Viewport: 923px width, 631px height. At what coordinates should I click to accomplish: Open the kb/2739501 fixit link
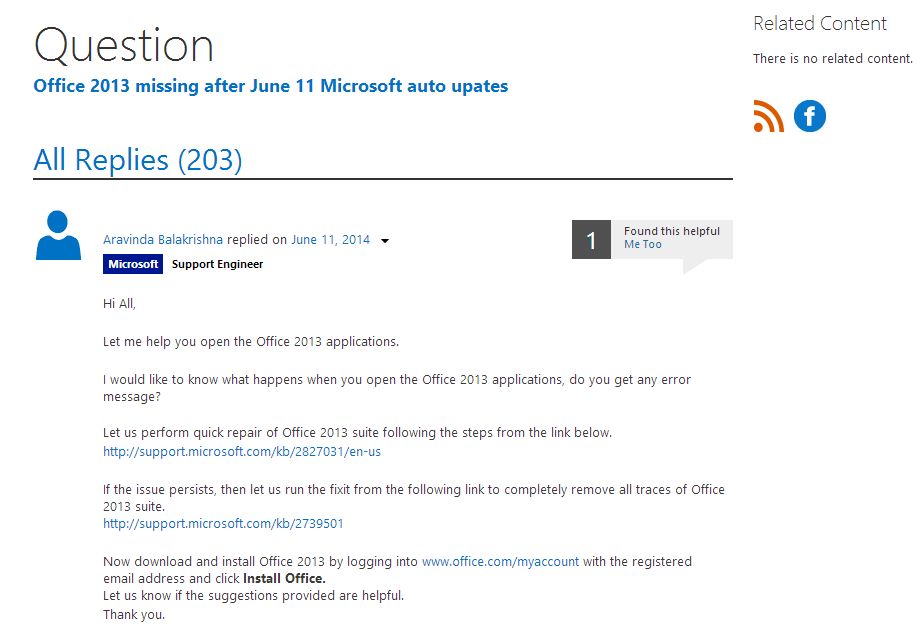pos(223,523)
